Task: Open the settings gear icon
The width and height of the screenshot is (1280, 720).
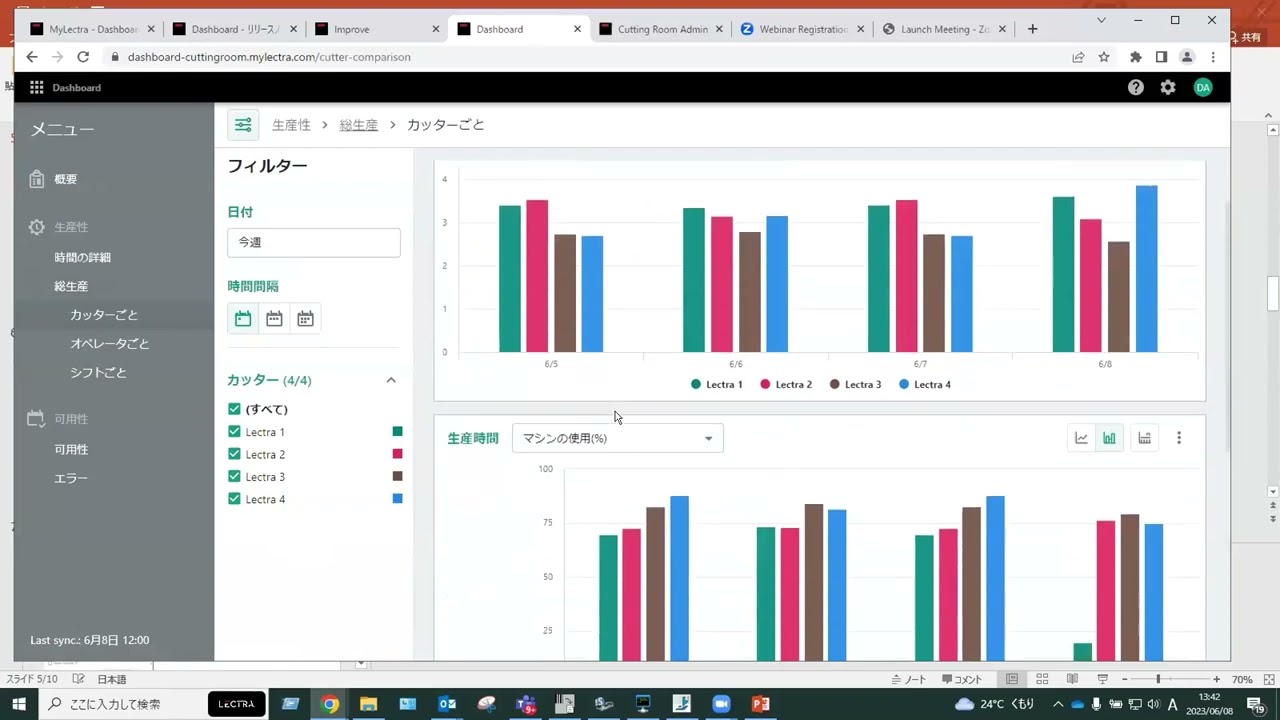Action: click(1168, 88)
